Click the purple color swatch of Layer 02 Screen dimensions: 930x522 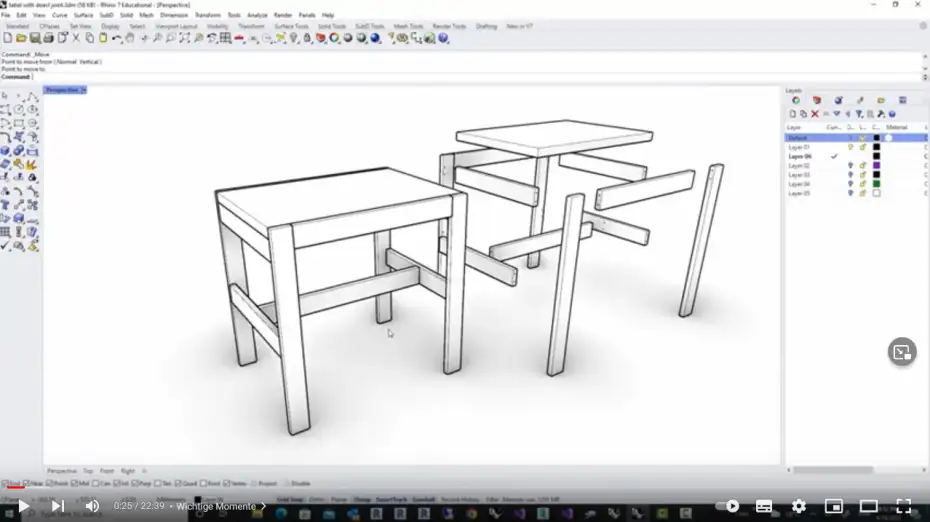click(876, 165)
